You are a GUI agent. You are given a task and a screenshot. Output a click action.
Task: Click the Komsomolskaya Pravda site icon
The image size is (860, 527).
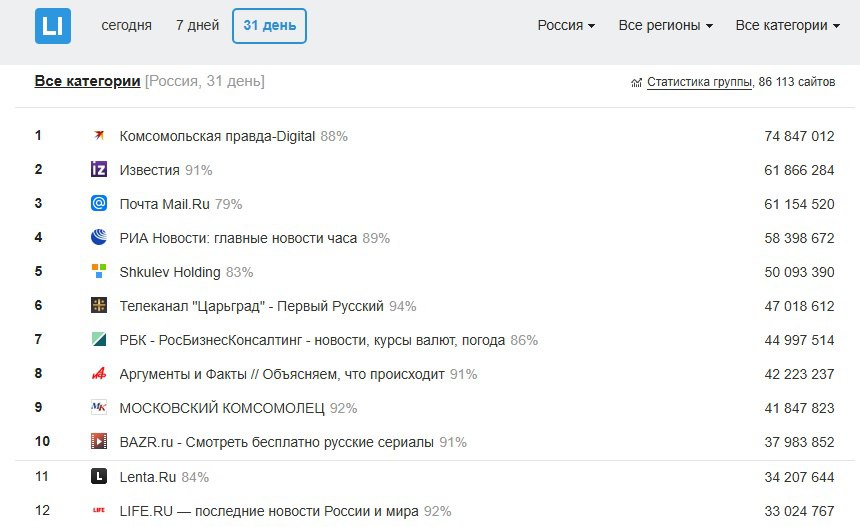click(x=98, y=136)
